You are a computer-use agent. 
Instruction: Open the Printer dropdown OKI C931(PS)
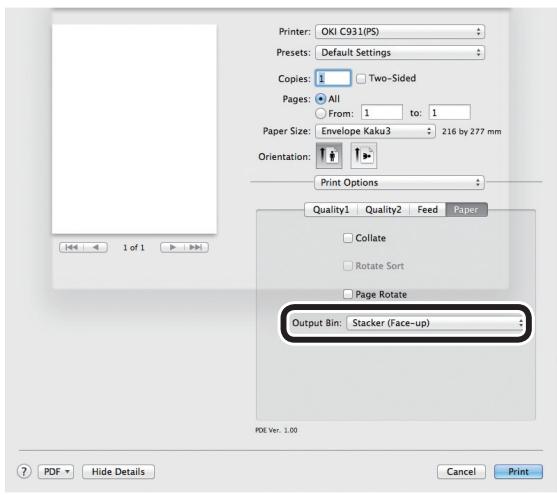coord(400,32)
